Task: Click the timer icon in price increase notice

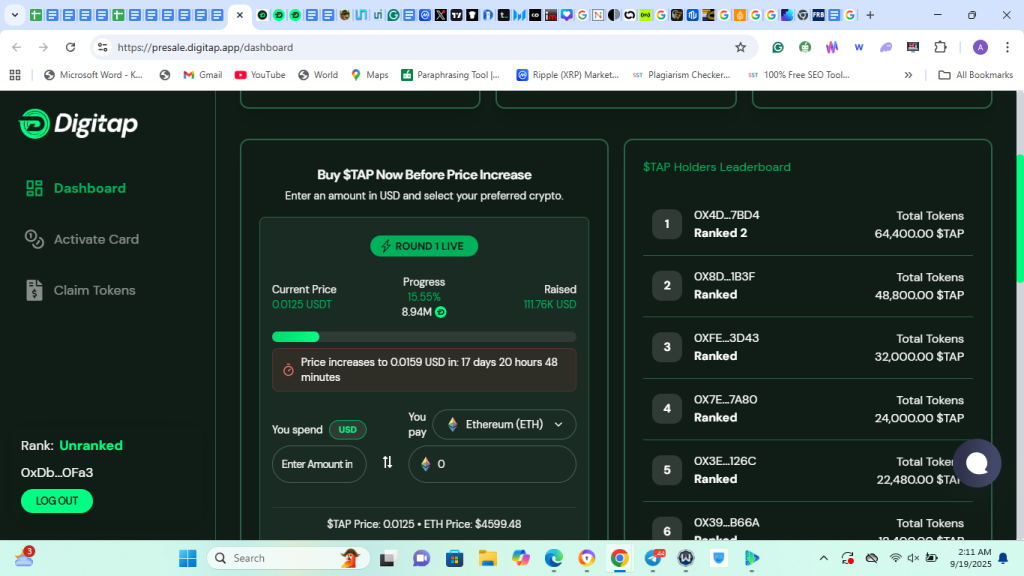Action: (288, 370)
